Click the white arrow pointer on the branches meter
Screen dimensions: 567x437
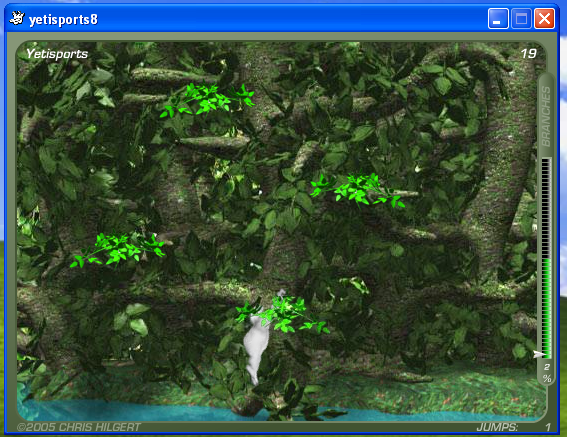tap(540, 354)
